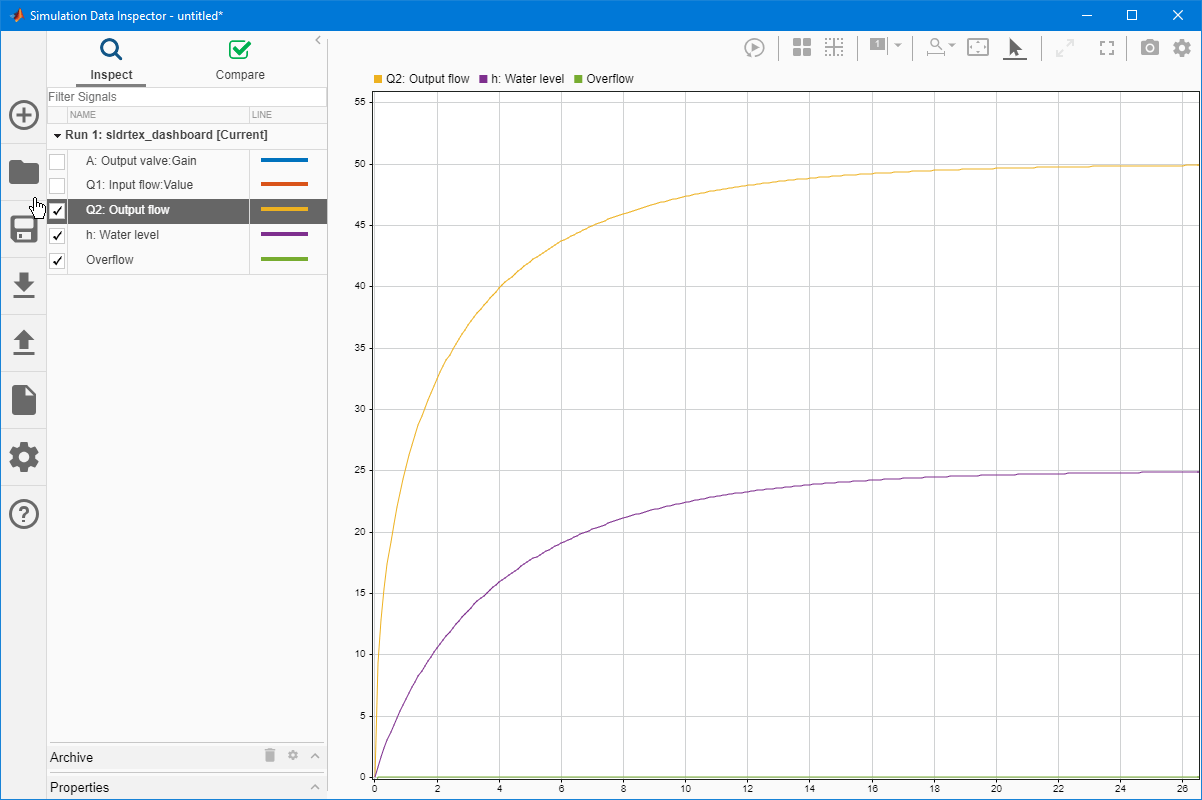This screenshot has width=1202, height=800.
Task: Switch to the Compare tab
Action: [x=240, y=60]
